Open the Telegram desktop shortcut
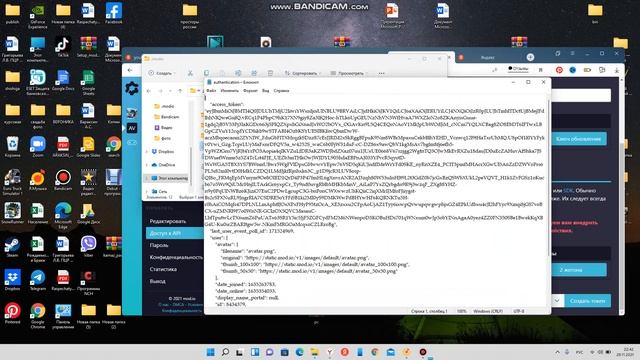 click(x=38, y=280)
